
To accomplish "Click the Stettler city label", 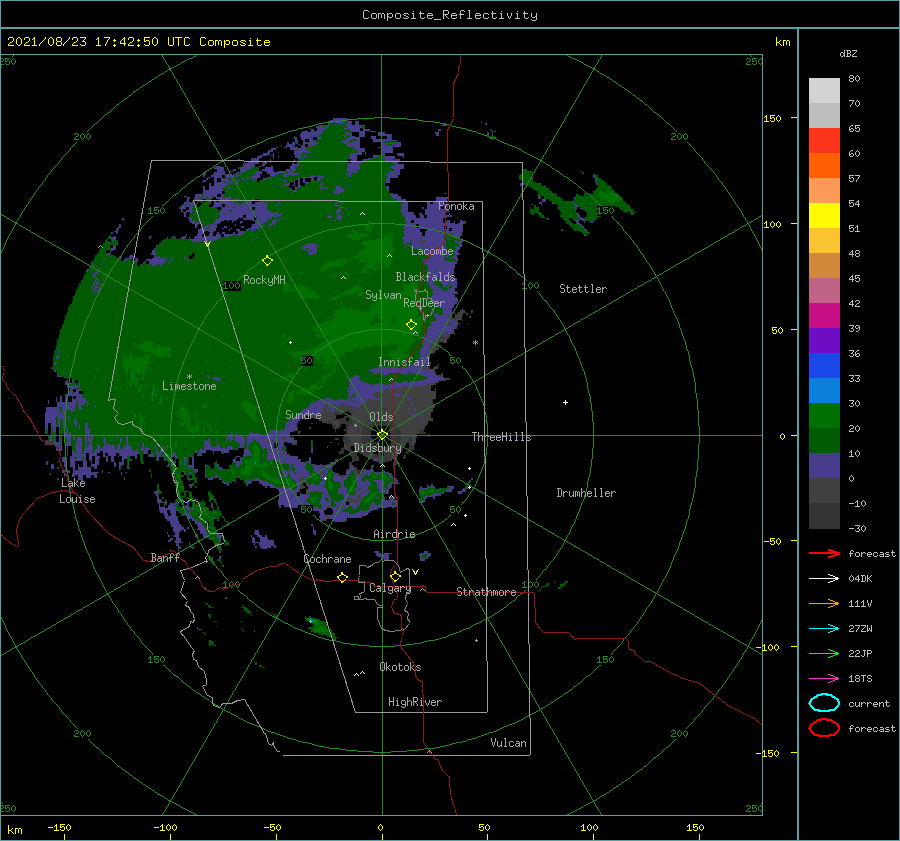I will click(583, 289).
